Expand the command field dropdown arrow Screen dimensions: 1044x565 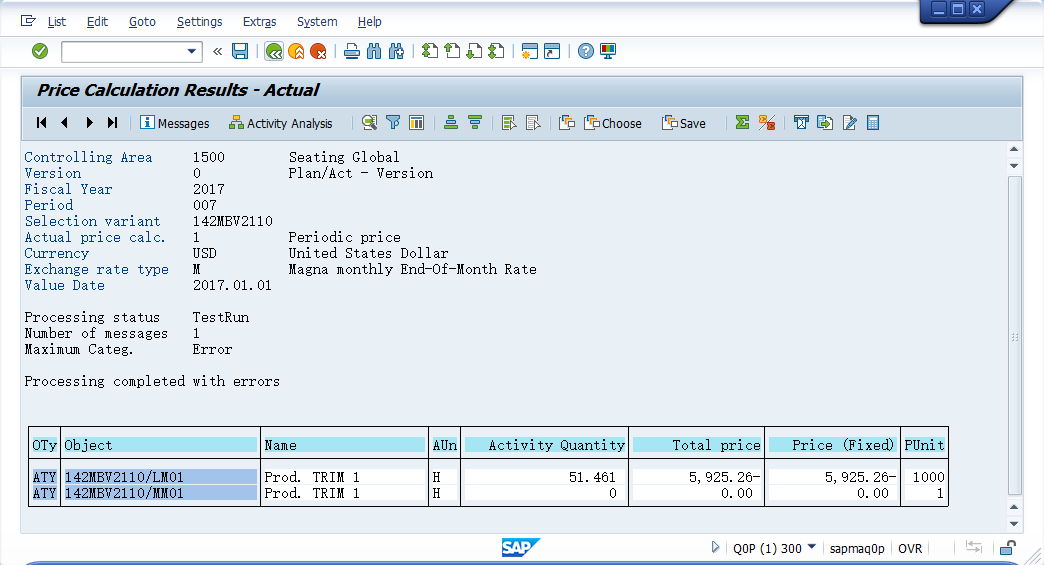[x=192, y=51]
